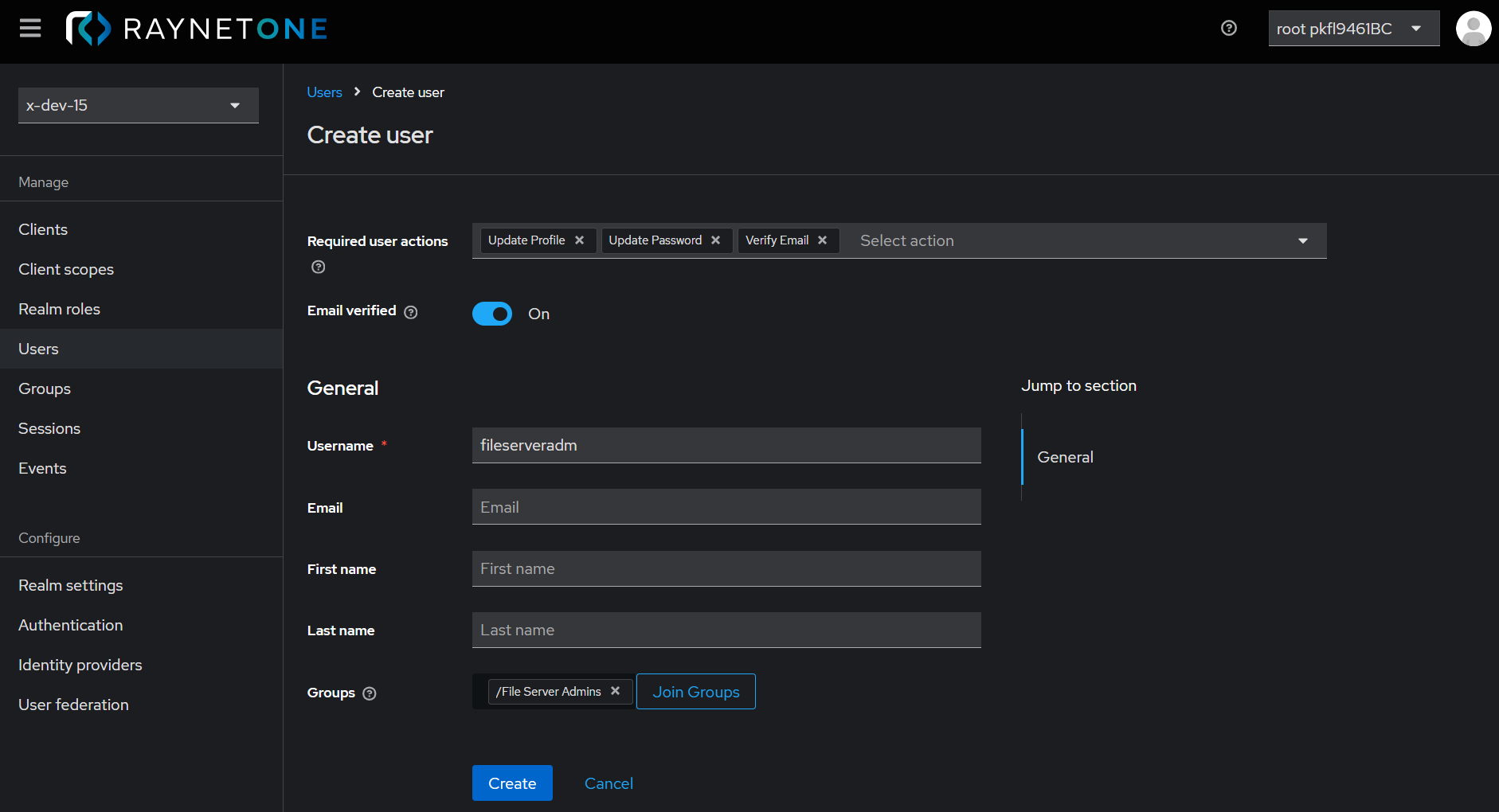Image resolution: width=1499 pixels, height=812 pixels.
Task: Select Realm roles in the sidebar
Action: tap(59, 309)
